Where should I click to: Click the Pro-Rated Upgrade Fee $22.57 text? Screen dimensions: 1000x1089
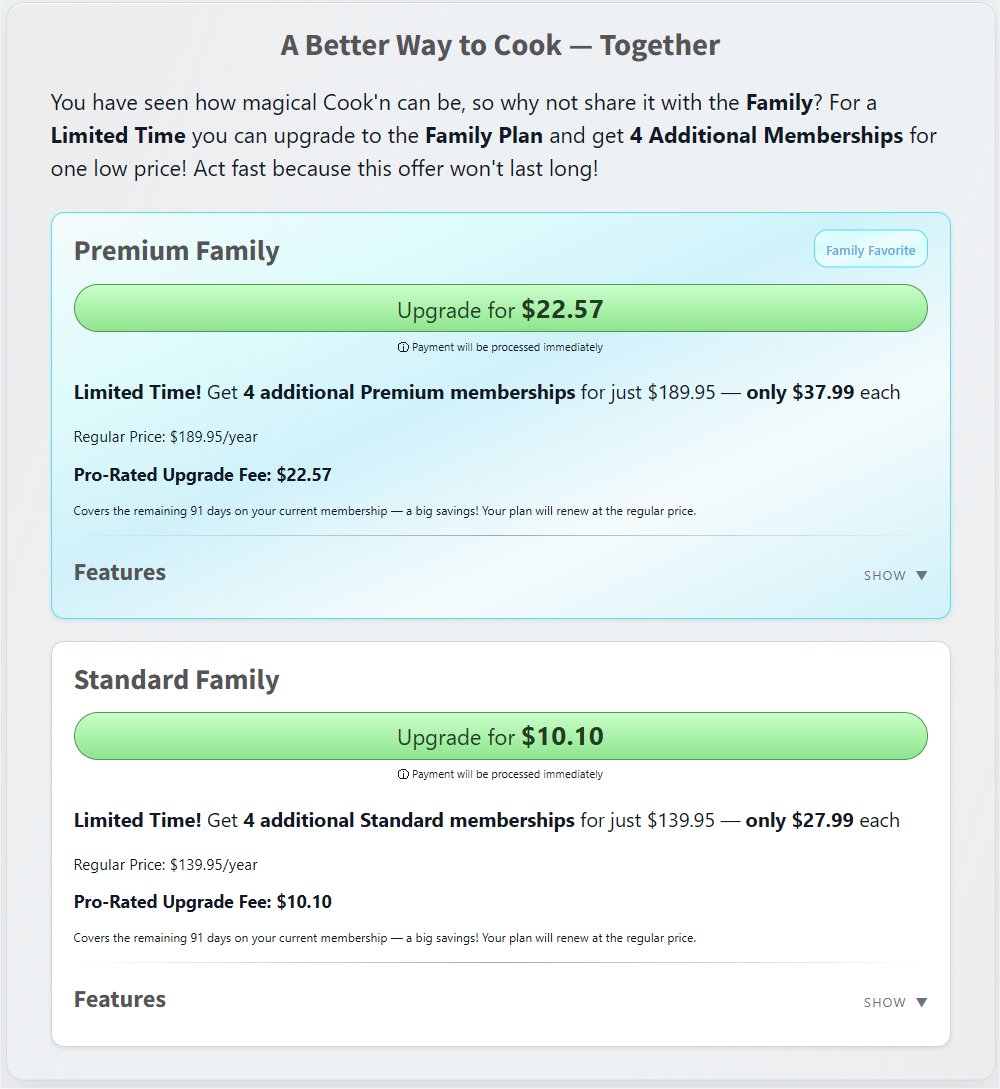coord(203,475)
